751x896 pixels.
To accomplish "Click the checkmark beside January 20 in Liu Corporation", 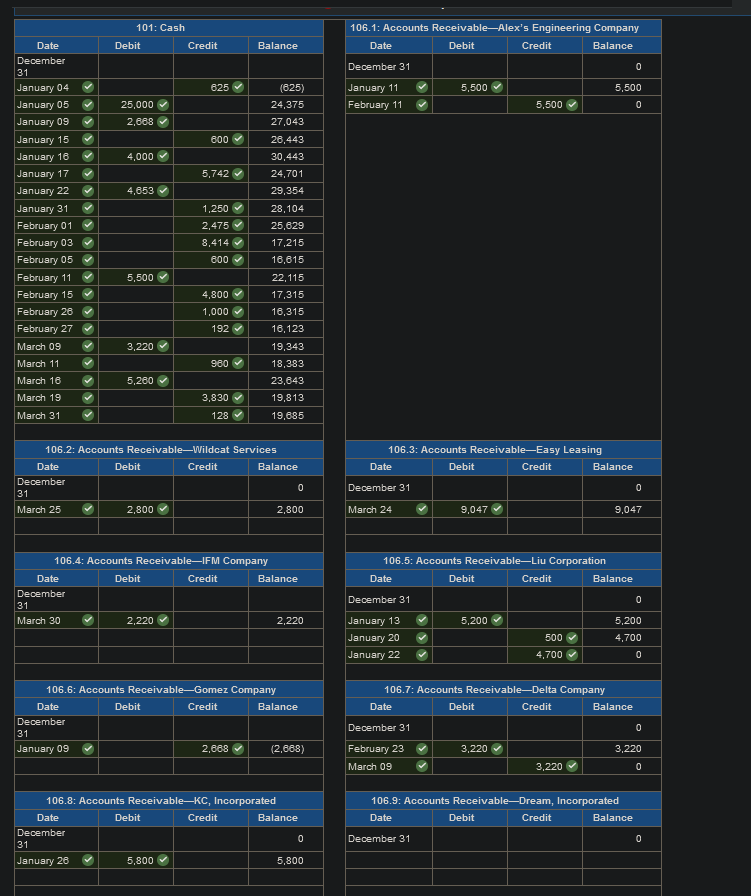I will (422, 638).
